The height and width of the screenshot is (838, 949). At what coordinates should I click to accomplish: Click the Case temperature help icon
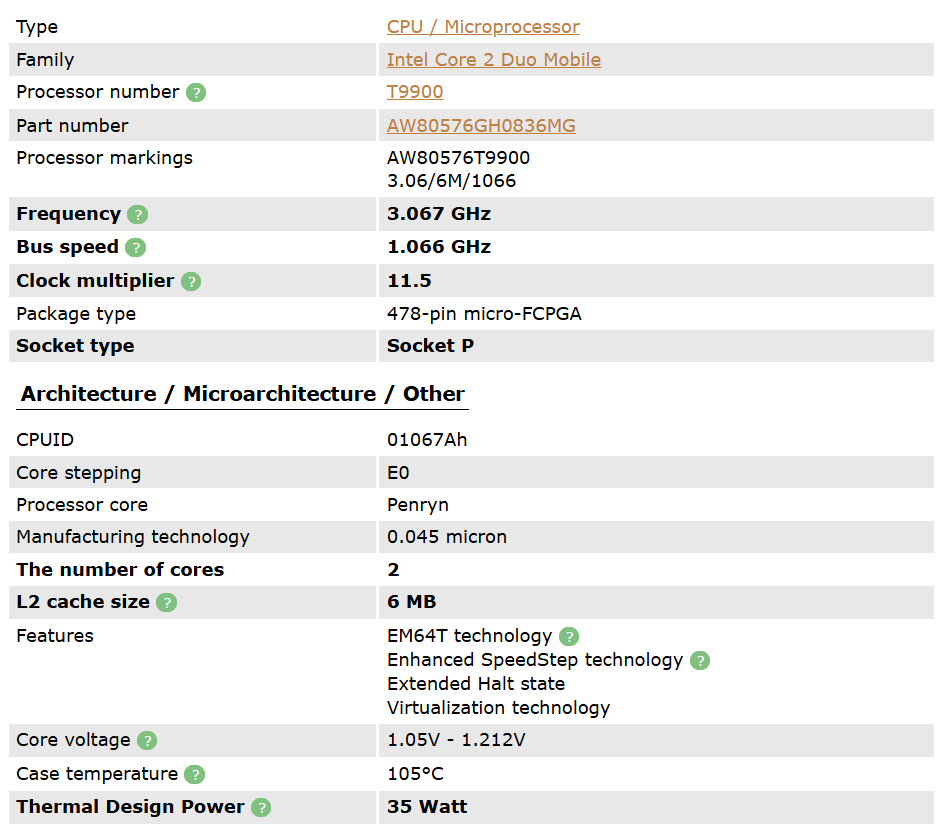point(193,774)
